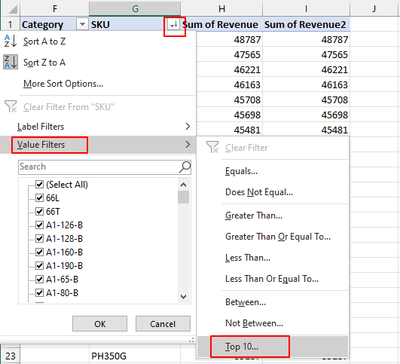Click the scroll down arrow in SKU list
Screen dimensions: 400x364
pos(183,296)
